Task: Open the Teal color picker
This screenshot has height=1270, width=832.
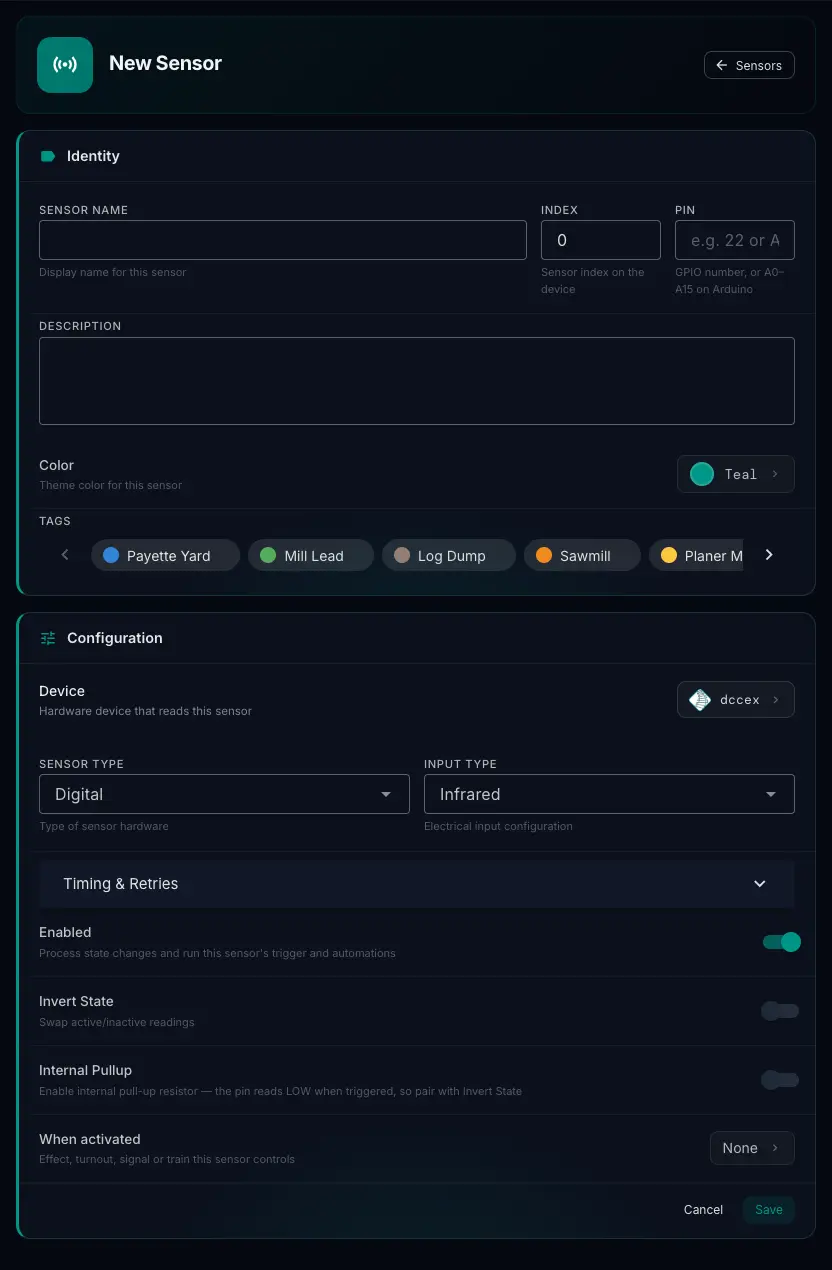Action: tap(736, 474)
